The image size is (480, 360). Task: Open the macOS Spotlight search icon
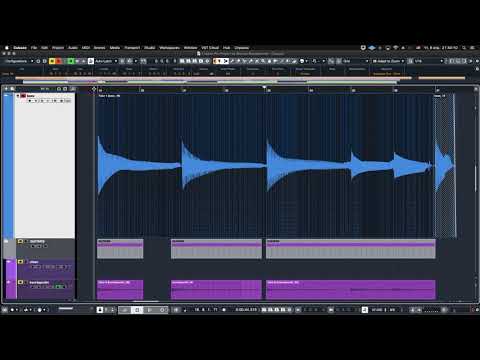464,48
